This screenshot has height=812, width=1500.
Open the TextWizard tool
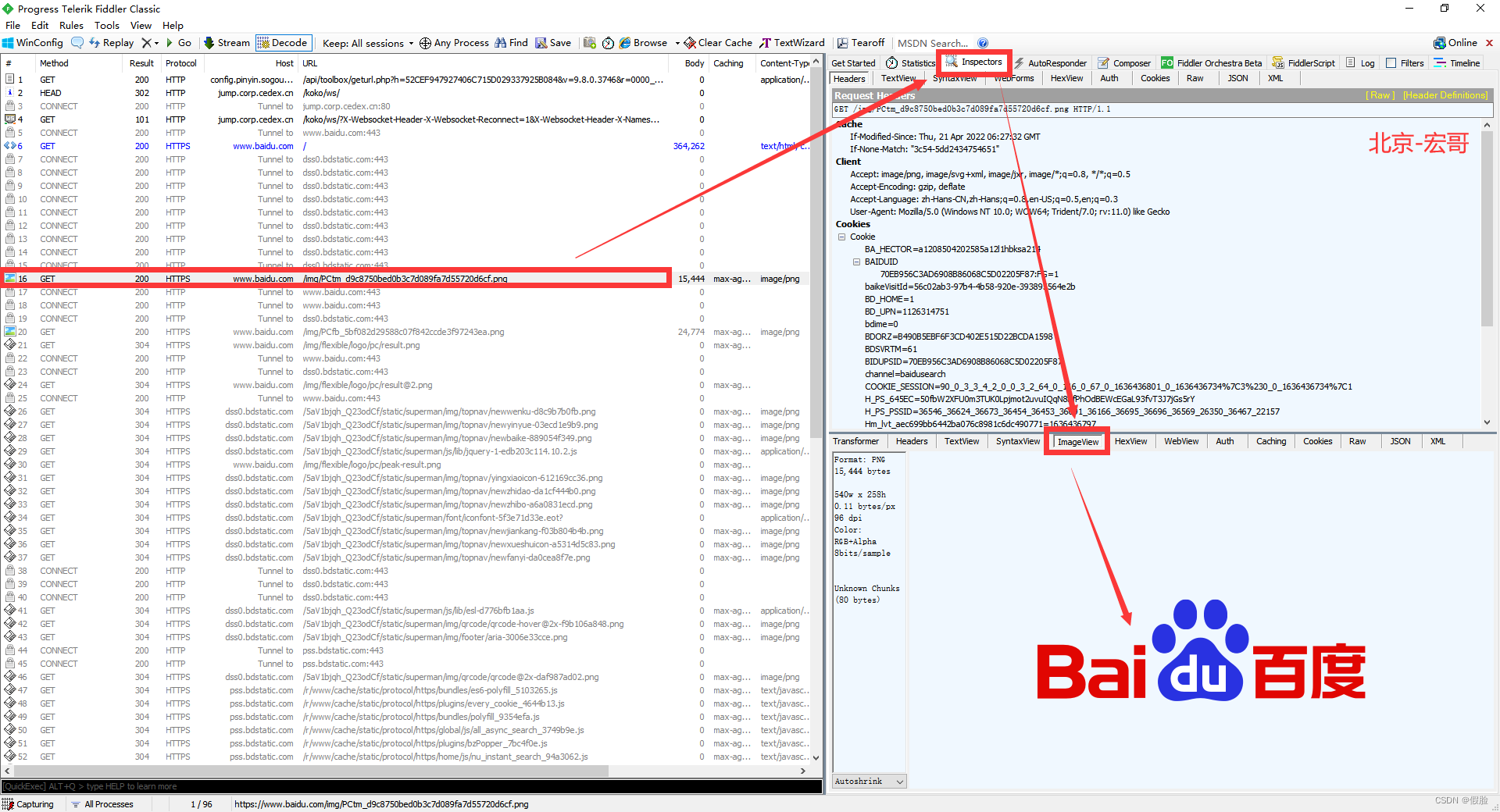click(791, 43)
